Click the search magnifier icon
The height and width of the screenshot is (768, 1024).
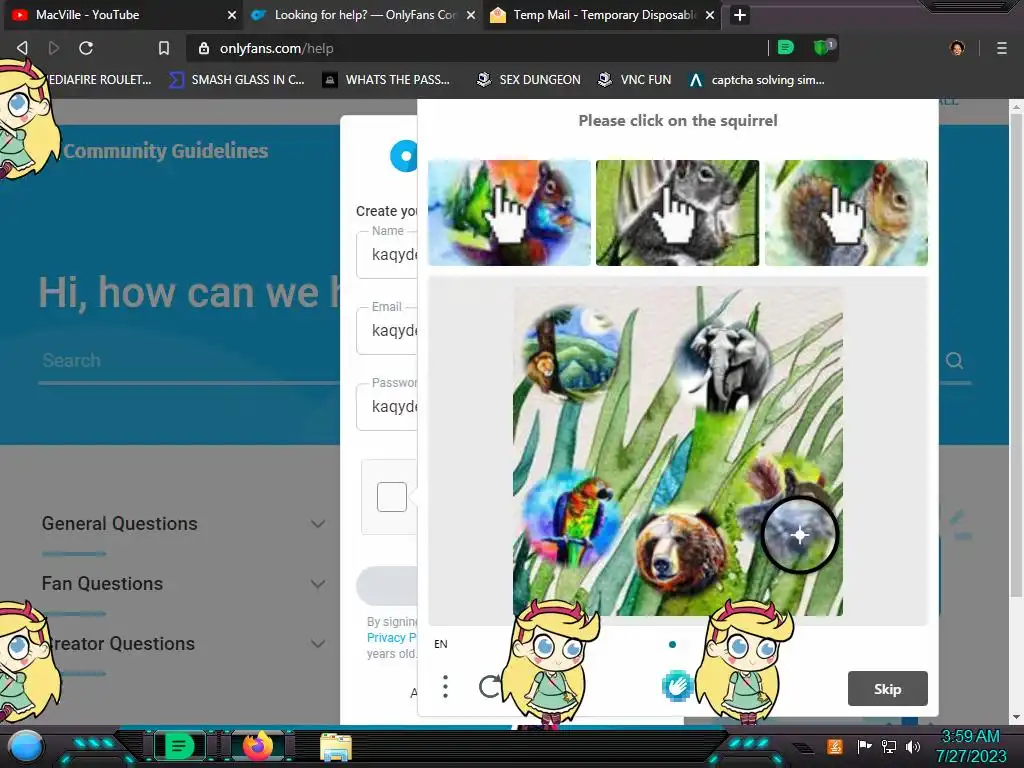(x=954, y=360)
